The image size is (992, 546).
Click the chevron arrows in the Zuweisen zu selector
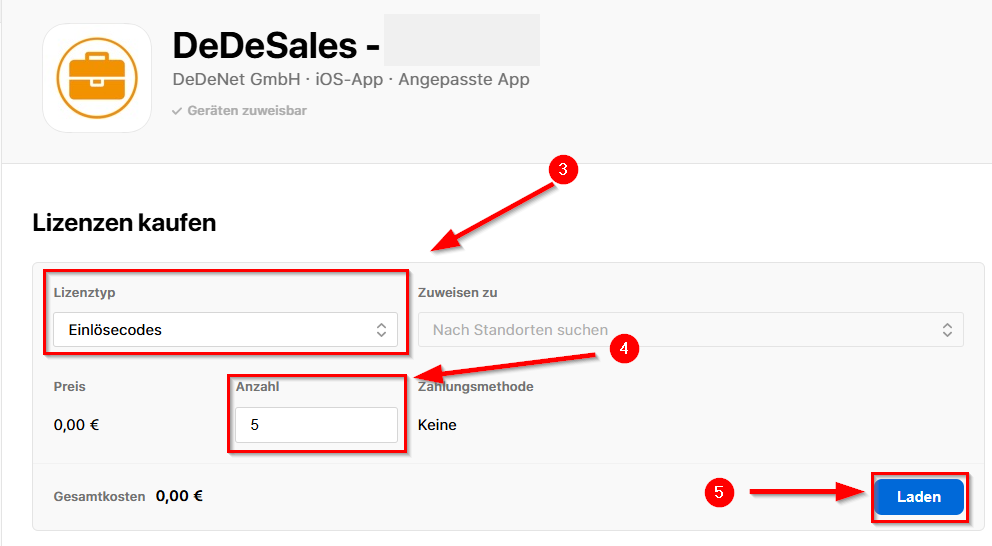pos(947,330)
